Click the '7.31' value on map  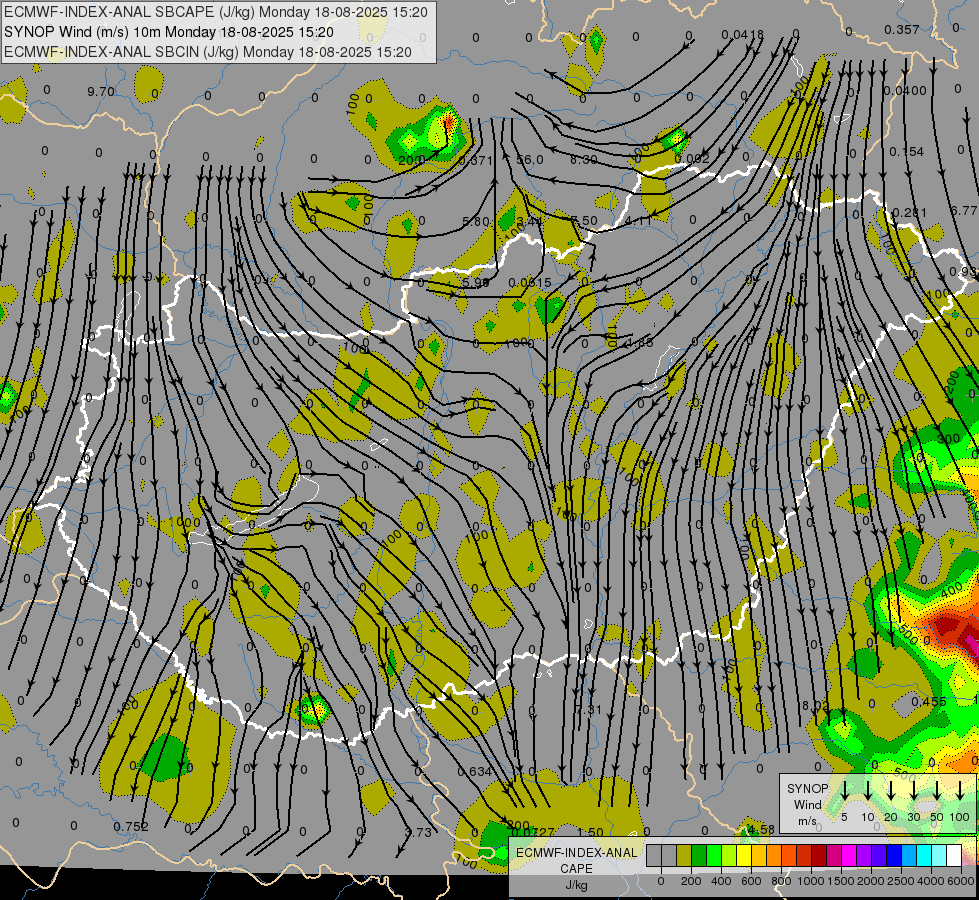tap(588, 710)
